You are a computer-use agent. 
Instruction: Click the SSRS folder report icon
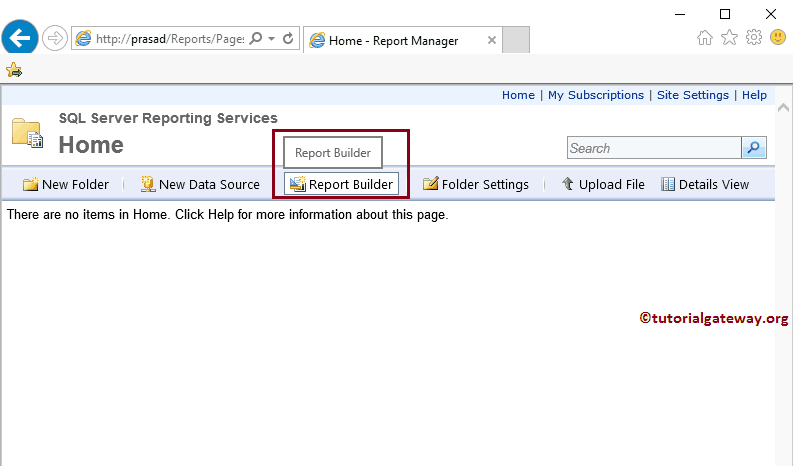pyautogui.click(x=27, y=133)
